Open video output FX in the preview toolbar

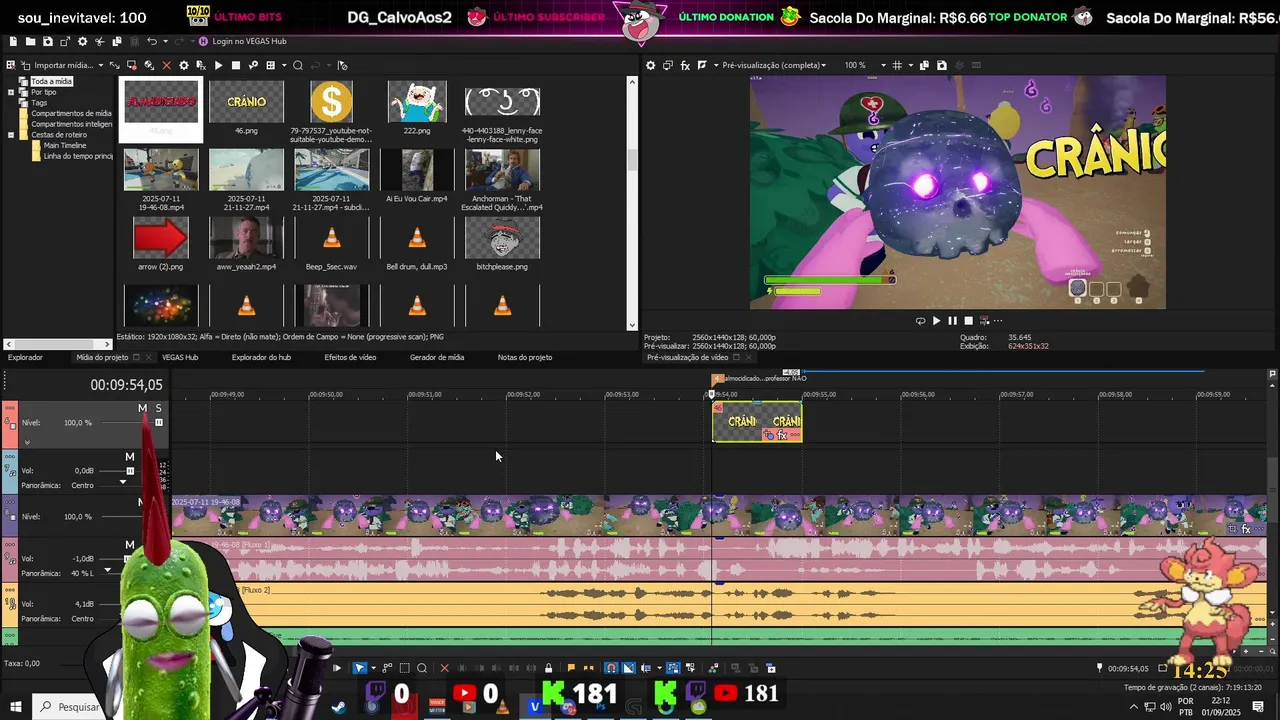[685, 65]
